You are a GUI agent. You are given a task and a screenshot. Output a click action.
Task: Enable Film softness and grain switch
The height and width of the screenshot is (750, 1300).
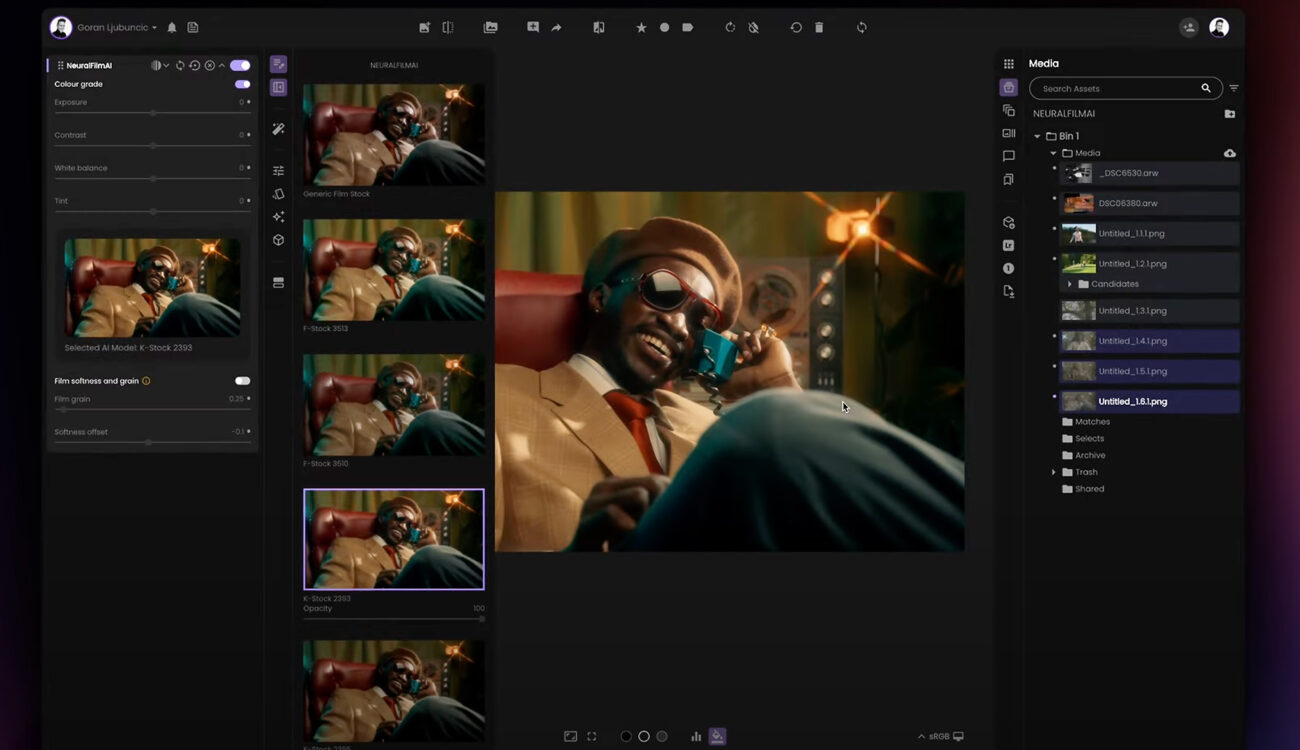point(242,381)
